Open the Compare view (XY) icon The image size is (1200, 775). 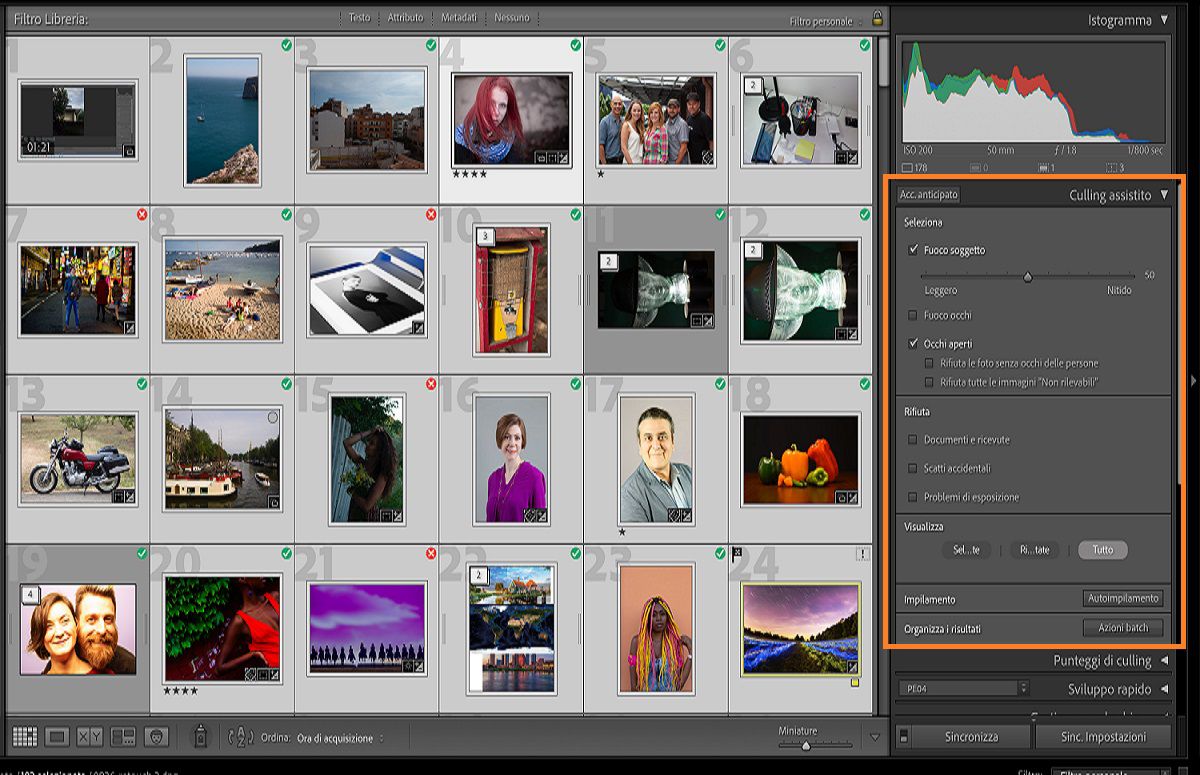click(88, 738)
